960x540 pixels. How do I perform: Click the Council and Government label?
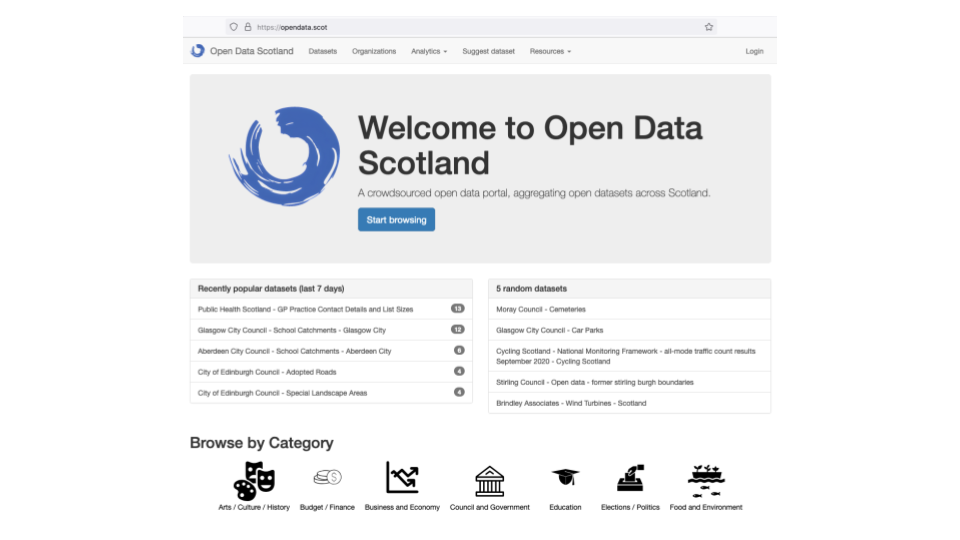pos(490,507)
